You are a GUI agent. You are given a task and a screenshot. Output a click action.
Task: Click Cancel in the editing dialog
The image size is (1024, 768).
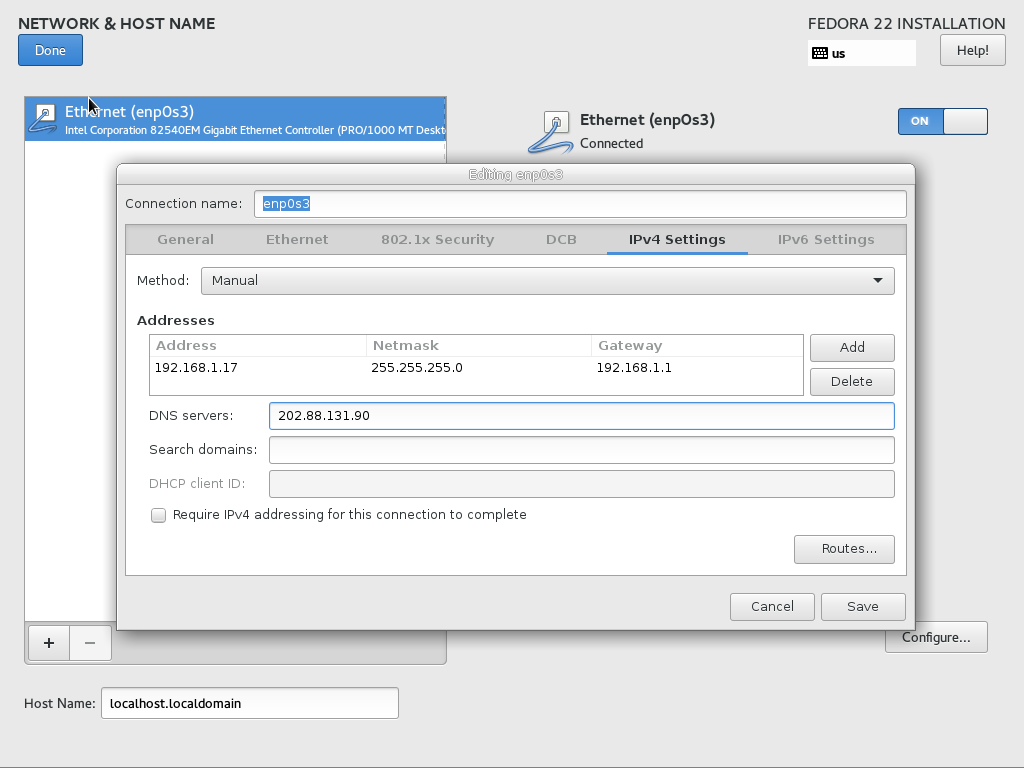pos(772,606)
